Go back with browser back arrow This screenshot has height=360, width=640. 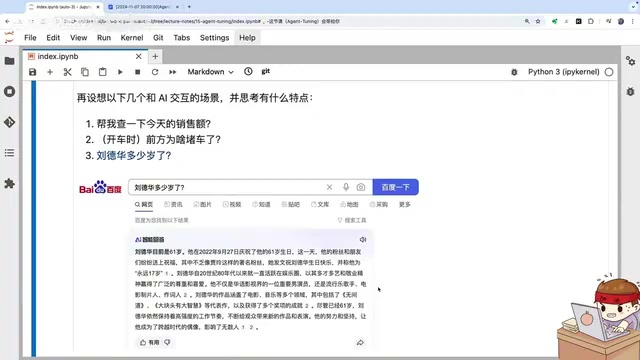coord(7,21)
